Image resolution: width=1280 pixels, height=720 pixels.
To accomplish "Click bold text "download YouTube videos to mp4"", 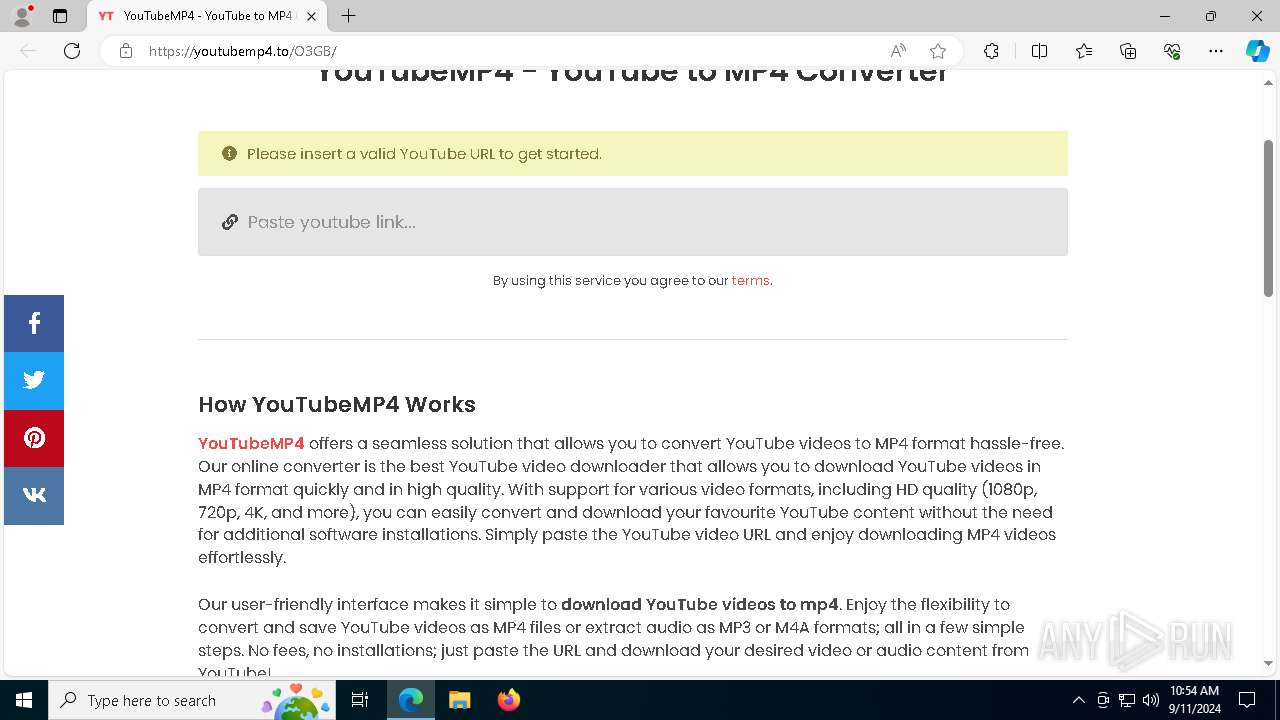I will 700,605.
